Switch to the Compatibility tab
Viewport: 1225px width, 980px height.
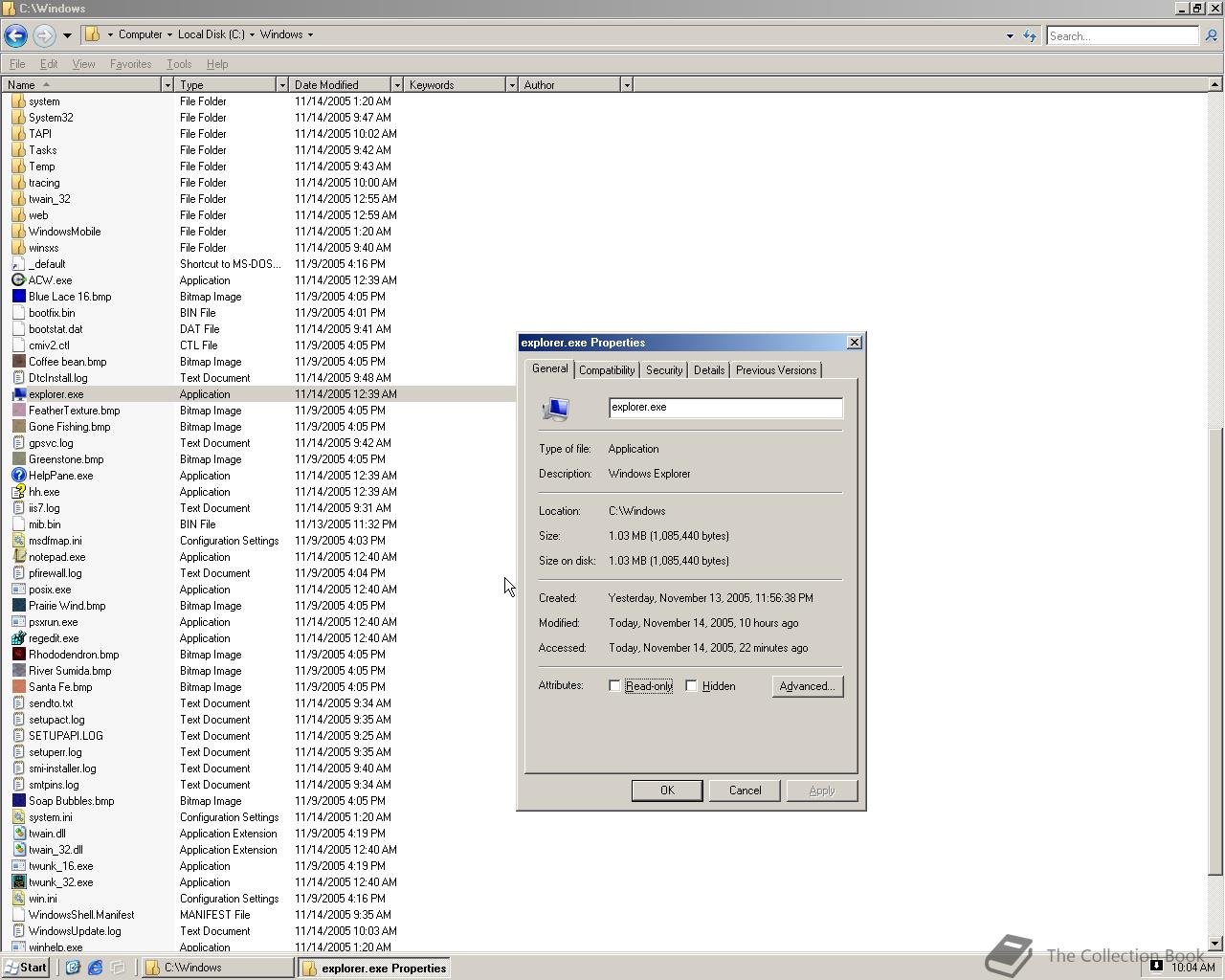pyautogui.click(x=607, y=370)
